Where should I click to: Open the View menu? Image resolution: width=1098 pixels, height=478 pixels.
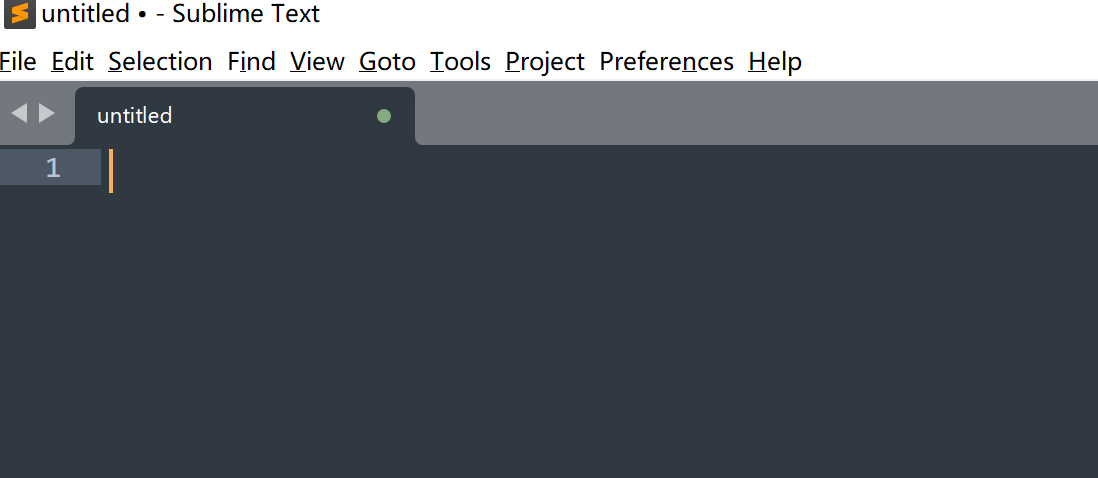pyautogui.click(x=317, y=62)
